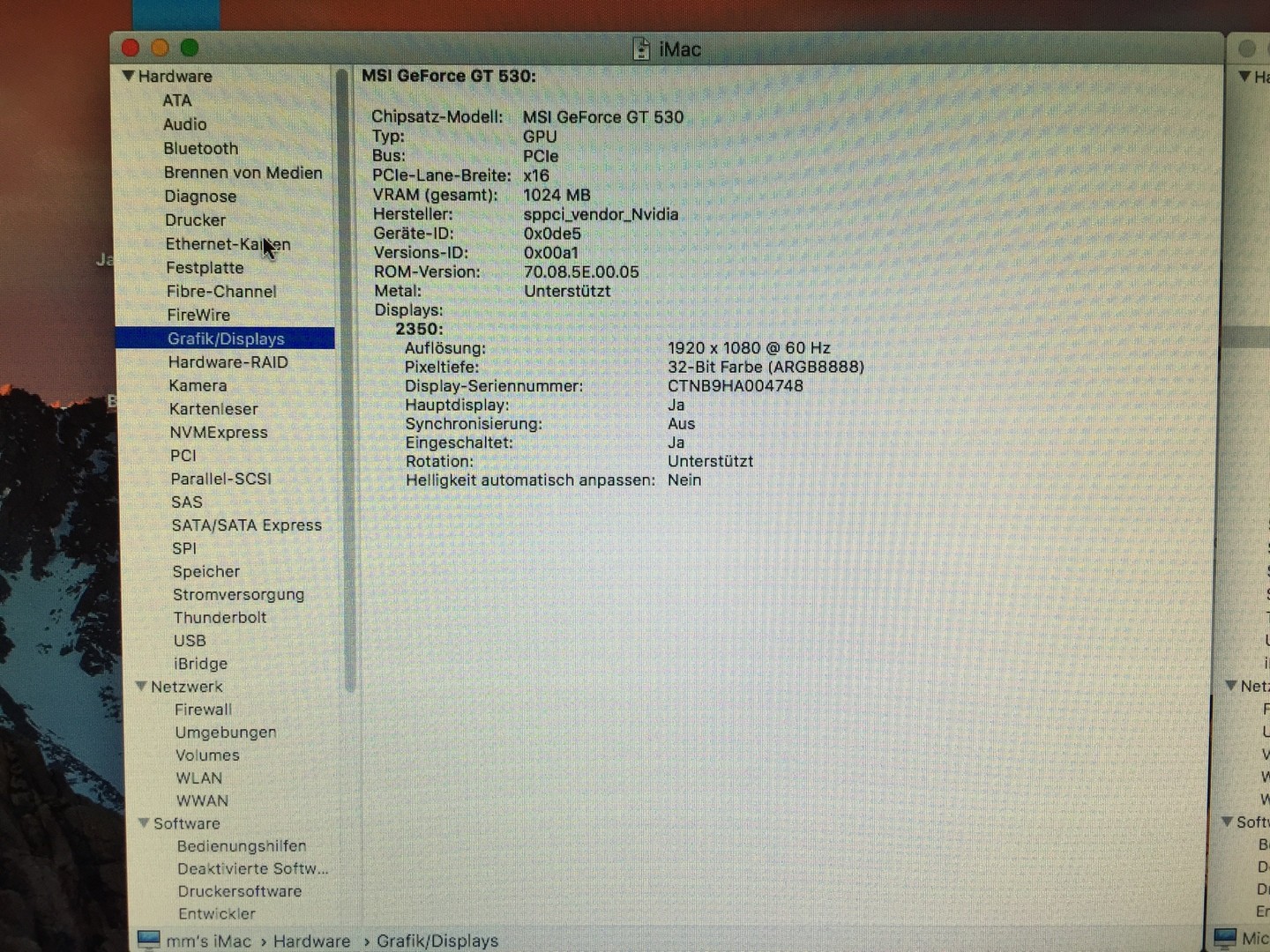Click the computer icon beside mm's iMac
The width and height of the screenshot is (1270, 952).
(x=149, y=941)
